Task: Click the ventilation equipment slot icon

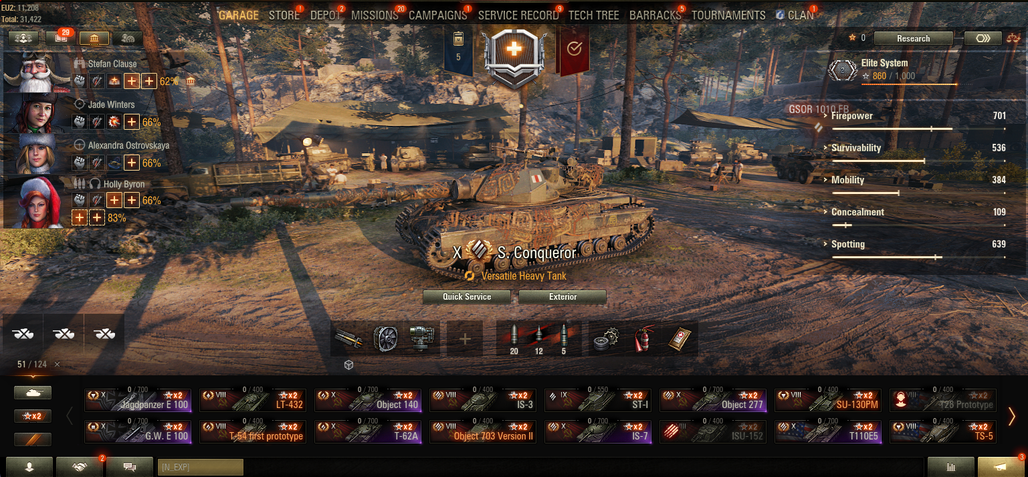Action: coord(385,338)
